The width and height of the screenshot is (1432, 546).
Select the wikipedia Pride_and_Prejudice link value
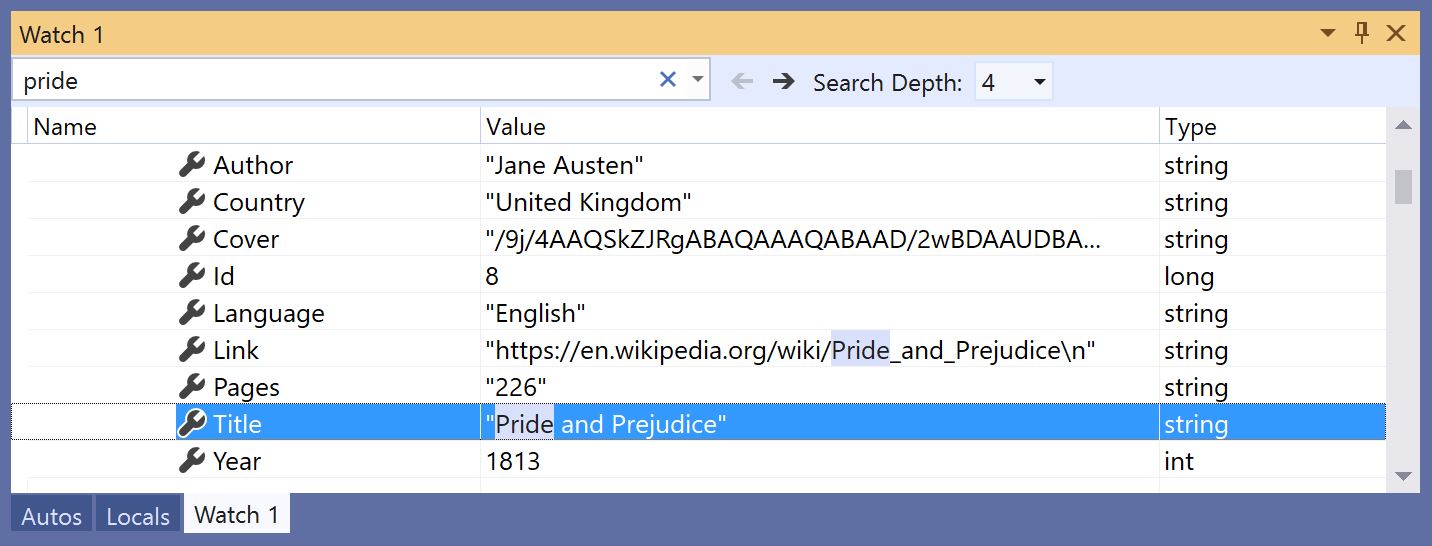point(791,350)
